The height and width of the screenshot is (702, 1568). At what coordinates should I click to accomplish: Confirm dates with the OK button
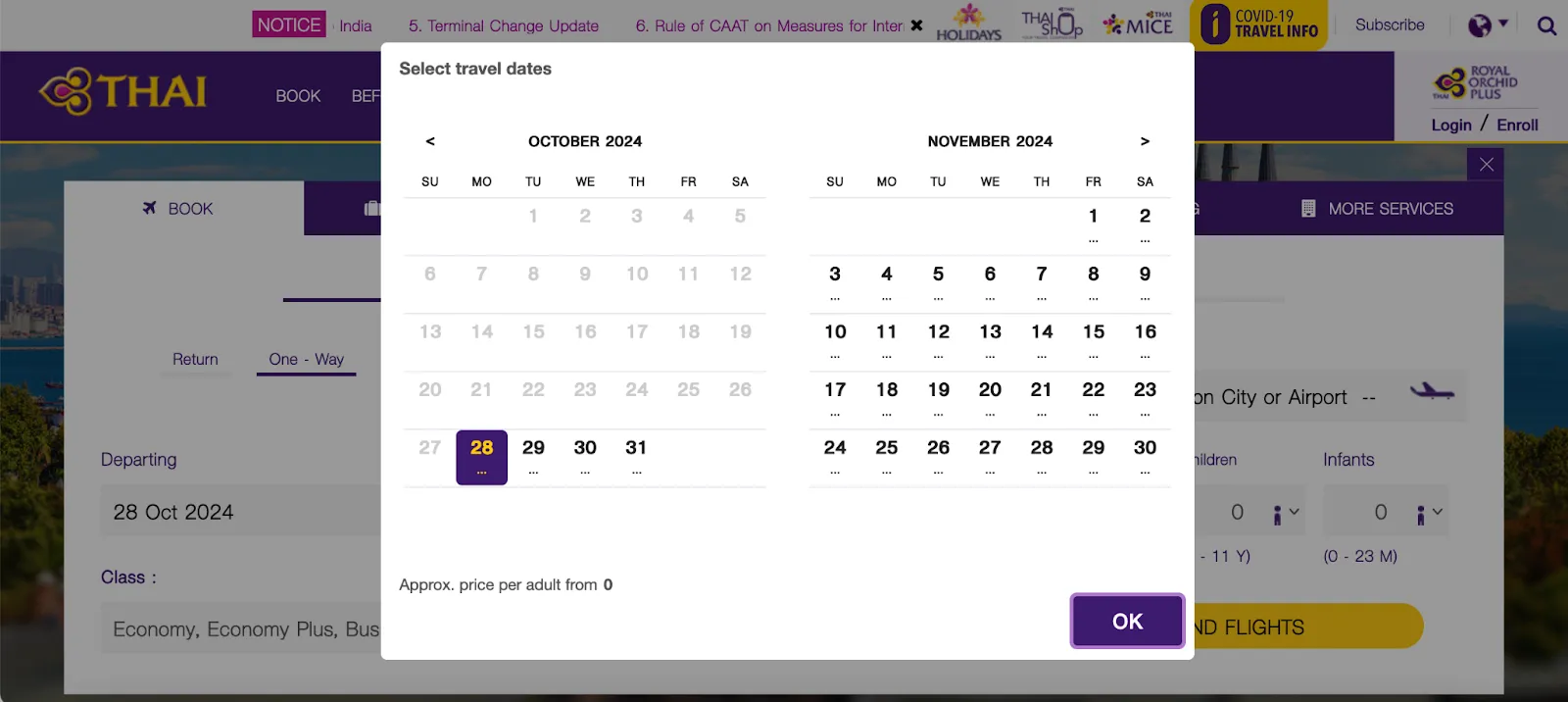pyautogui.click(x=1127, y=621)
